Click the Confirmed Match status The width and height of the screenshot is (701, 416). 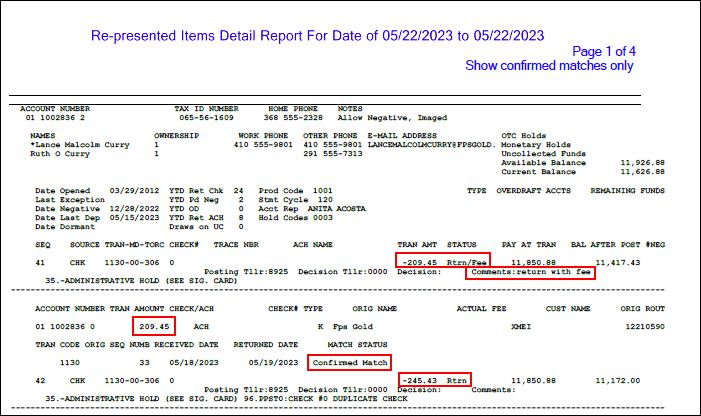tap(350, 363)
